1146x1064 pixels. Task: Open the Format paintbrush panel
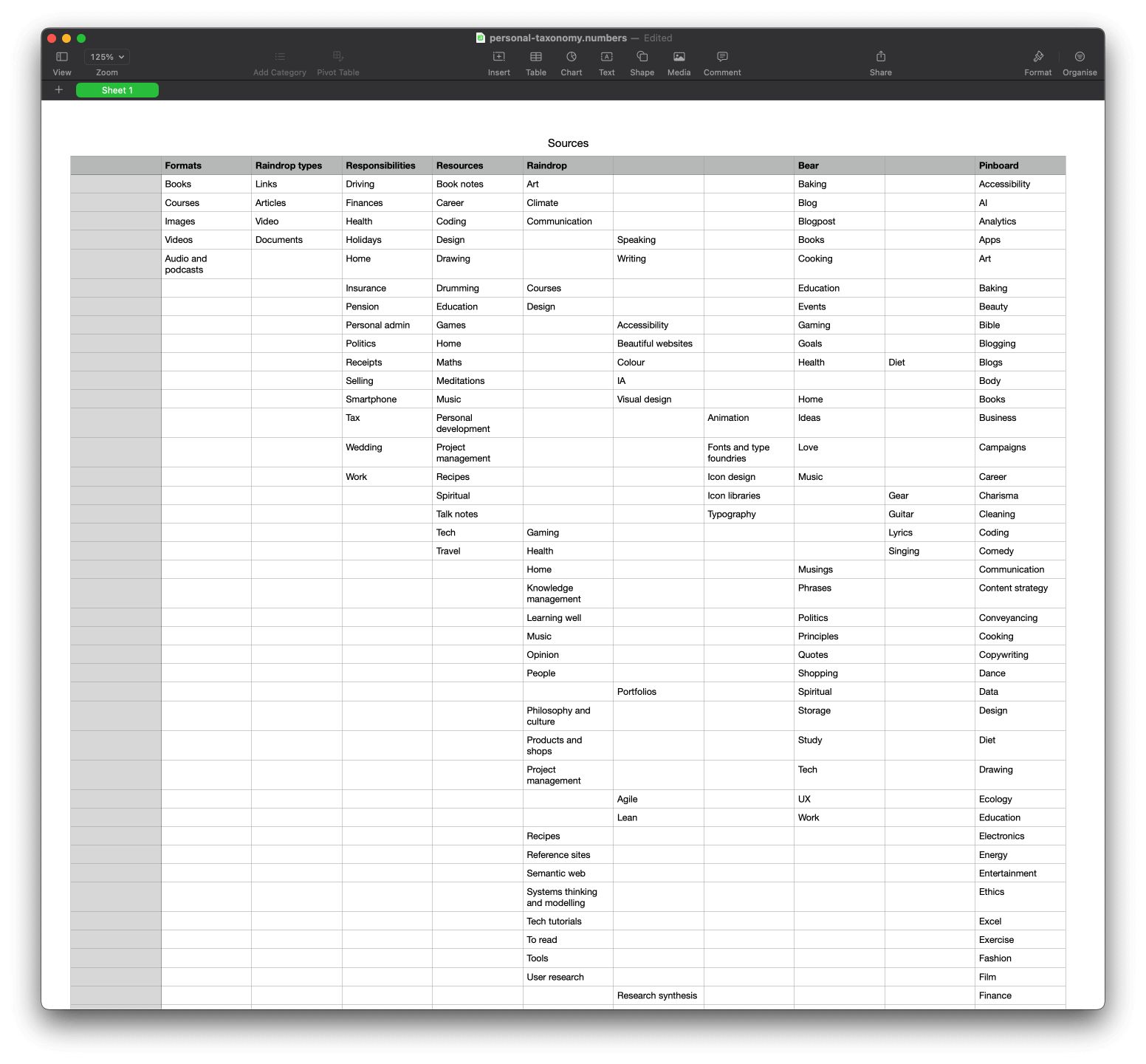click(1038, 62)
